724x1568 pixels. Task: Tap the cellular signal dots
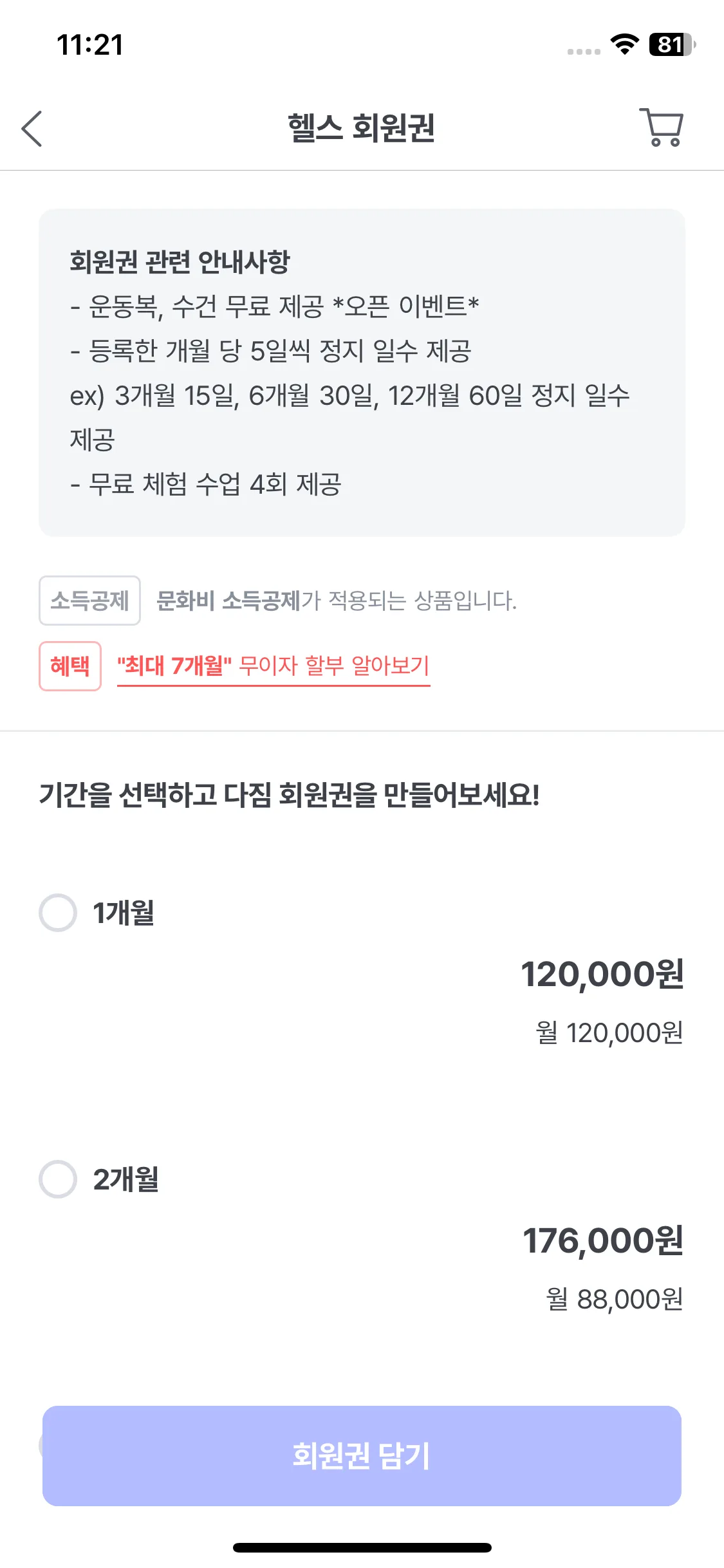coord(584,51)
